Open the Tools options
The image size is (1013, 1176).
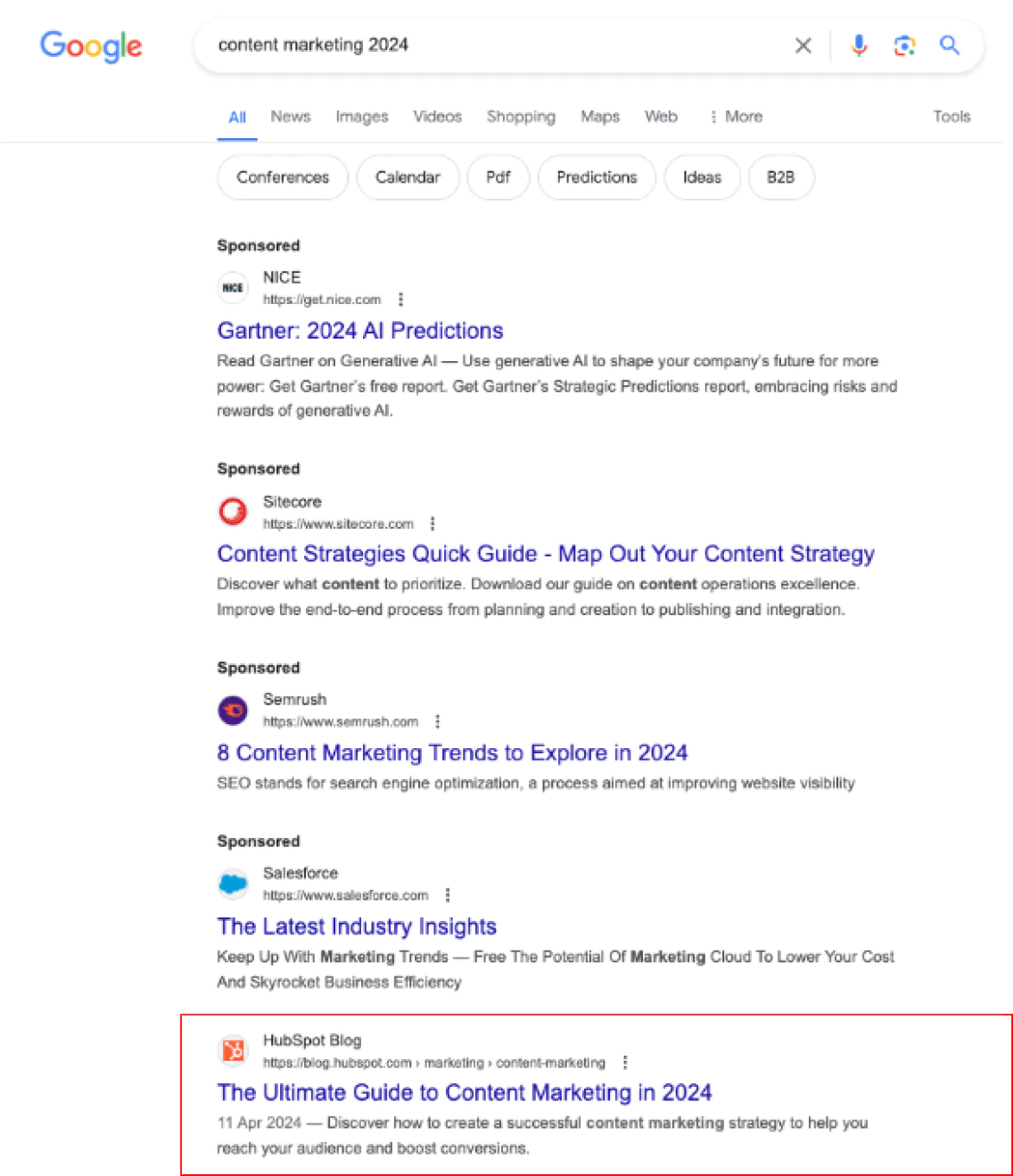click(x=951, y=117)
